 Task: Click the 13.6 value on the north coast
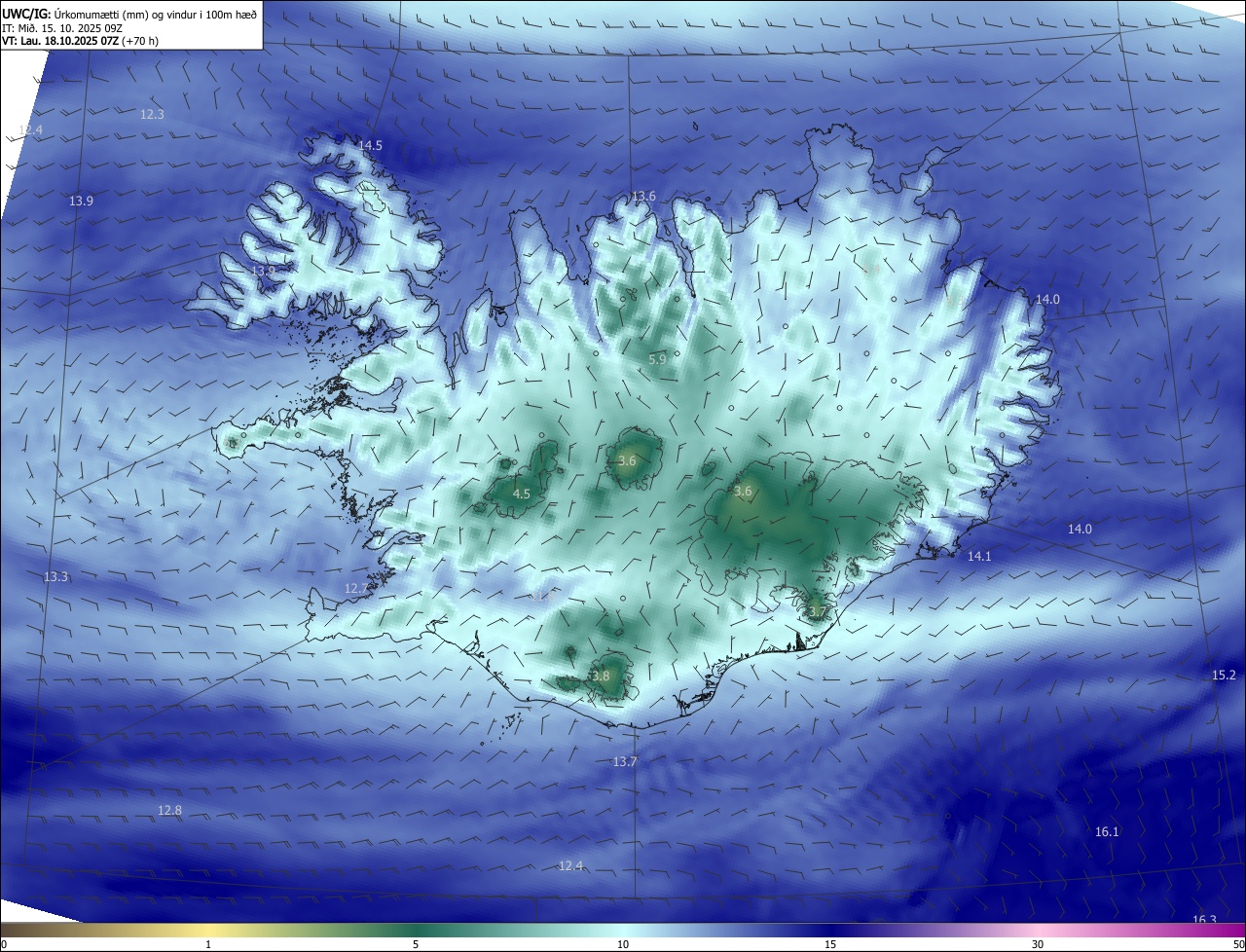point(643,197)
